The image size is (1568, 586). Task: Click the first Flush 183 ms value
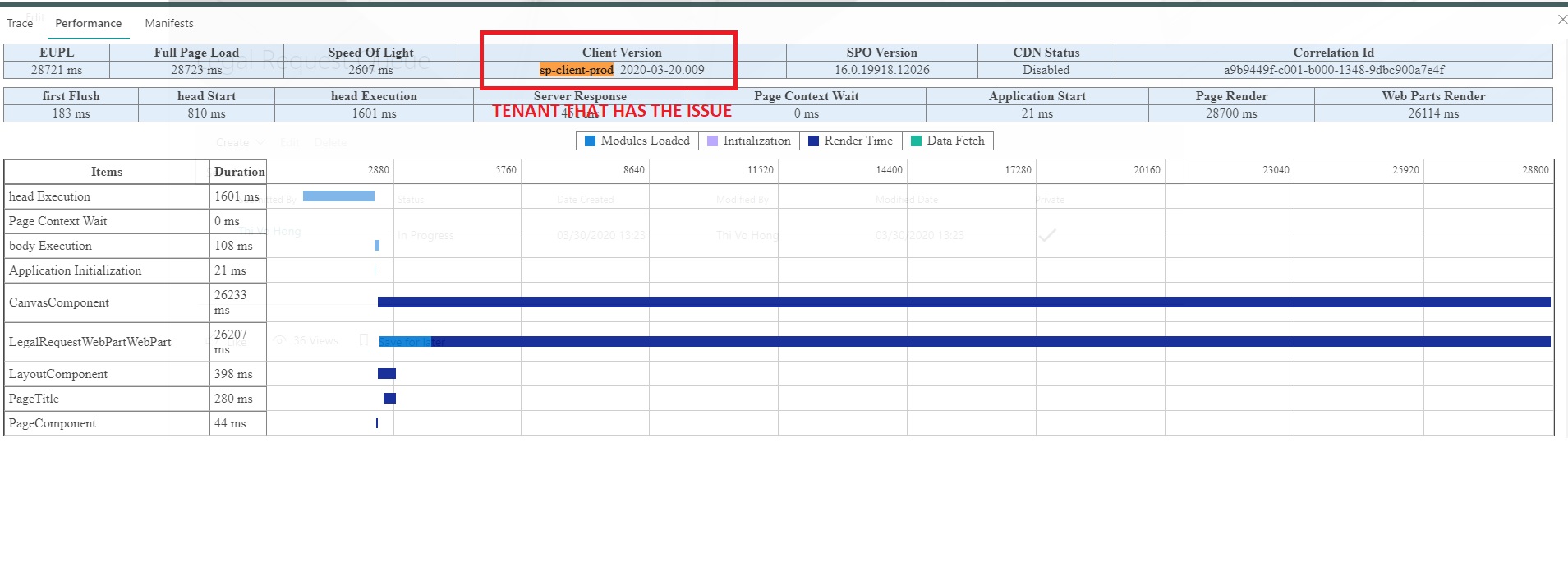coord(71,113)
